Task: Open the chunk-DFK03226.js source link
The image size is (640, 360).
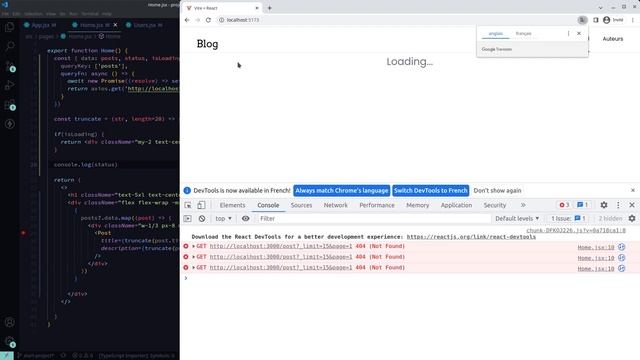Action: 576,231
